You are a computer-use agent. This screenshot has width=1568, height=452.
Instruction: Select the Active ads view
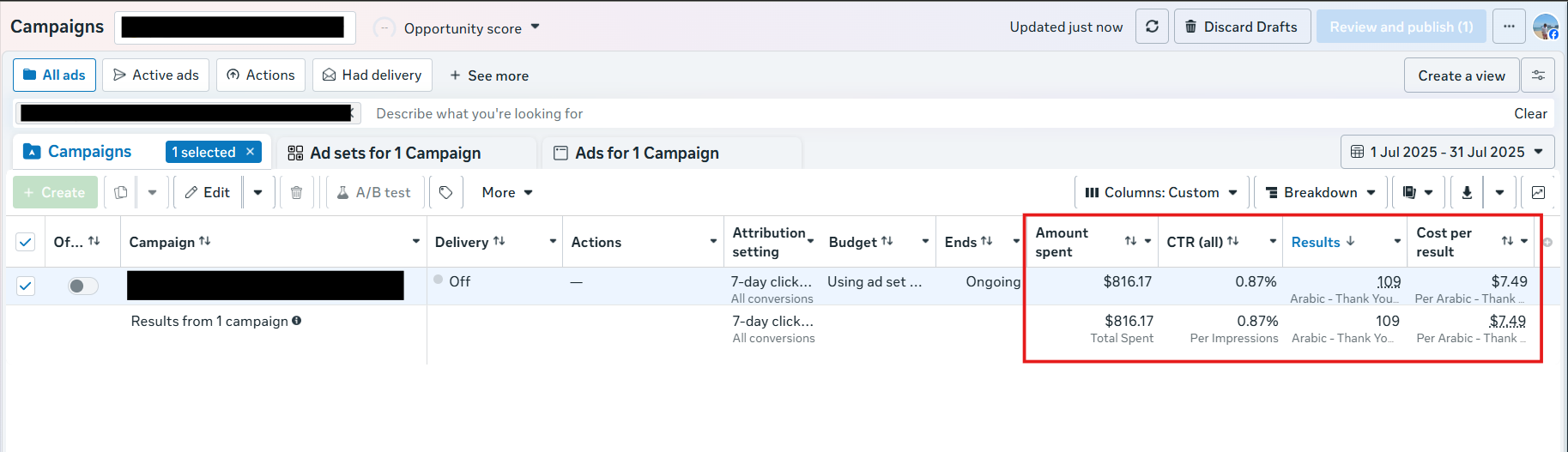click(x=156, y=75)
